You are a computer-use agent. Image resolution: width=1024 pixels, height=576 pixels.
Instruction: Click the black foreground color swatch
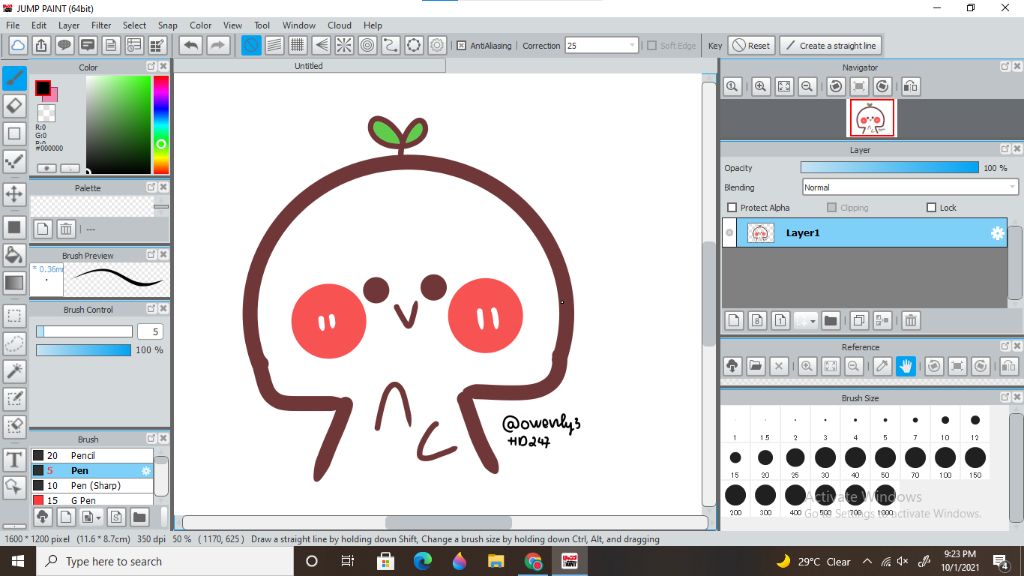(x=43, y=88)
